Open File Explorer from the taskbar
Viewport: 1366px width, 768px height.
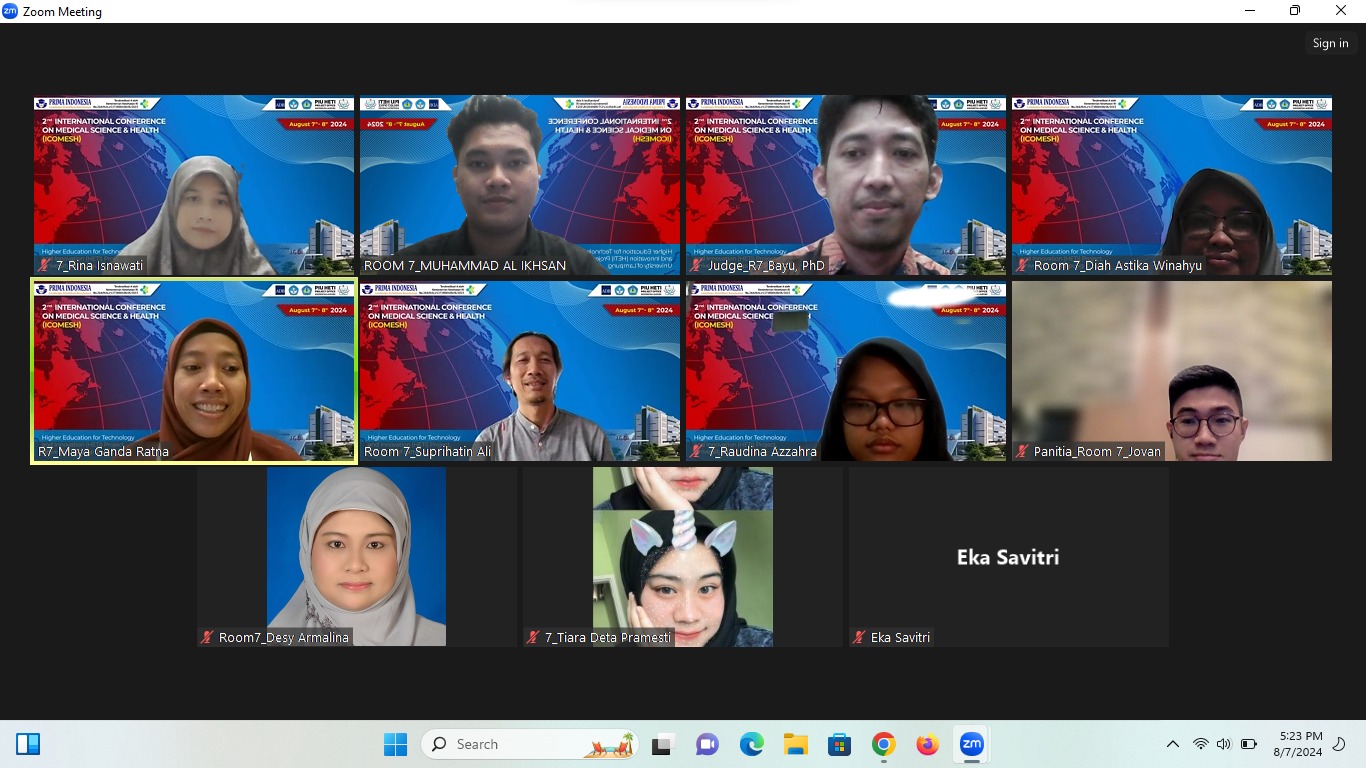(795, 744)
